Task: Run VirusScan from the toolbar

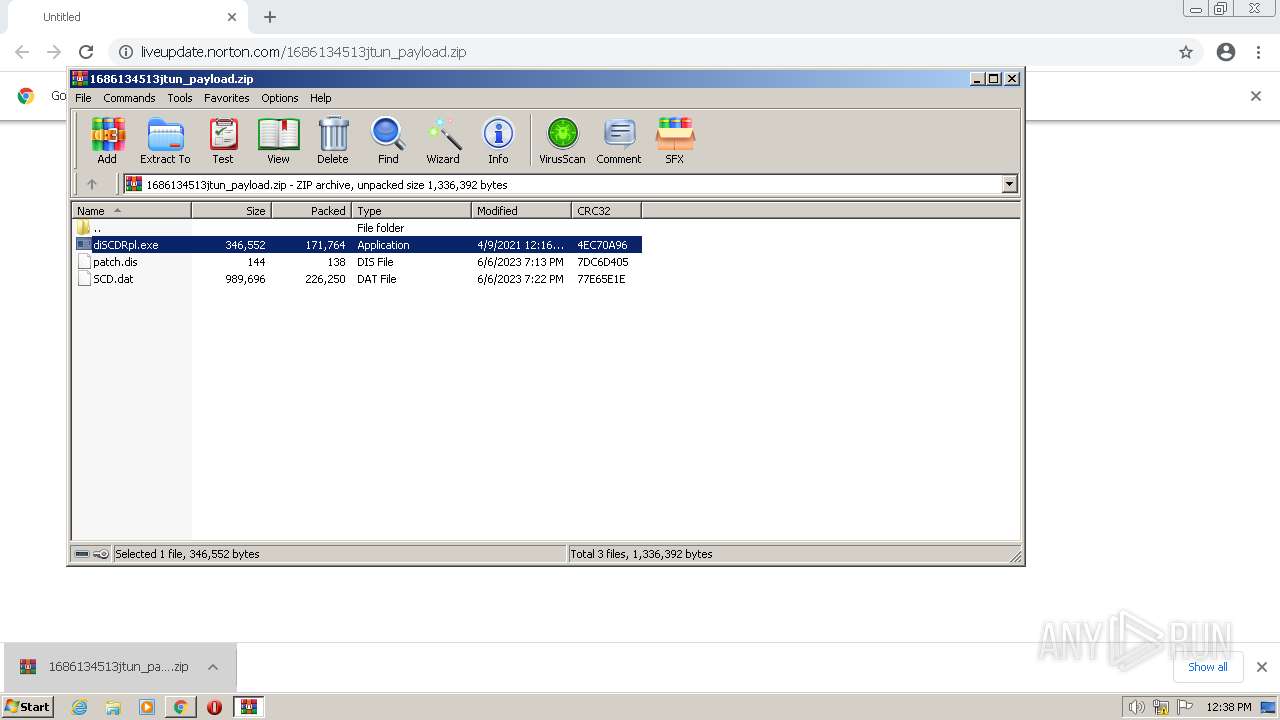Action: pyautogui.click(x=562, y=140)
